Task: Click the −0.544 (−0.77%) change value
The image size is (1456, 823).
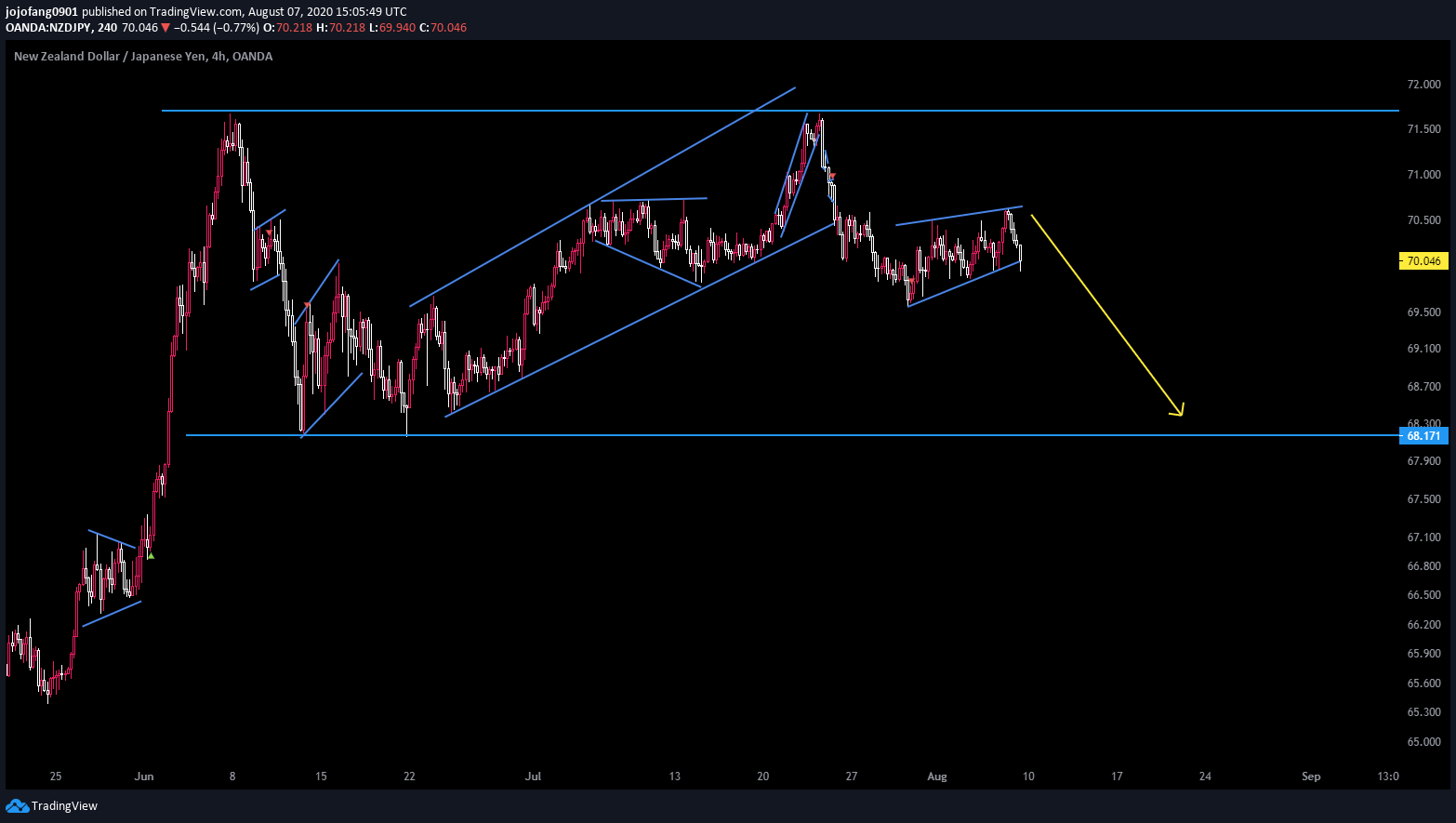Action: pos(217,28)
